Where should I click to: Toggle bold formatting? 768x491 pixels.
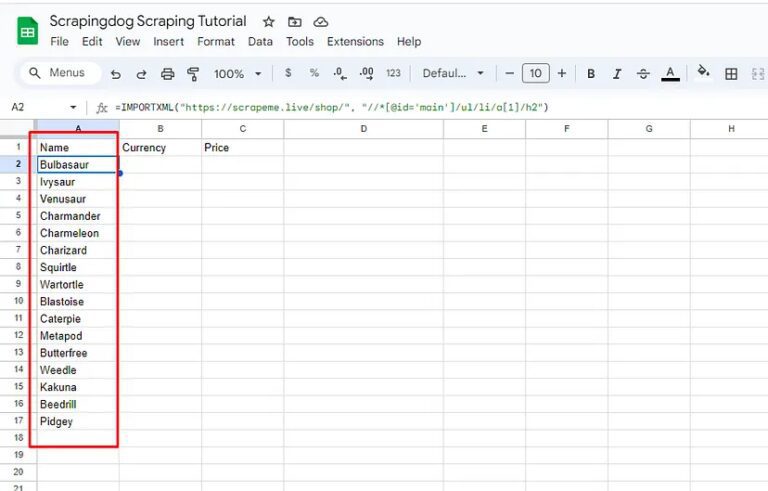pos(591,74)
